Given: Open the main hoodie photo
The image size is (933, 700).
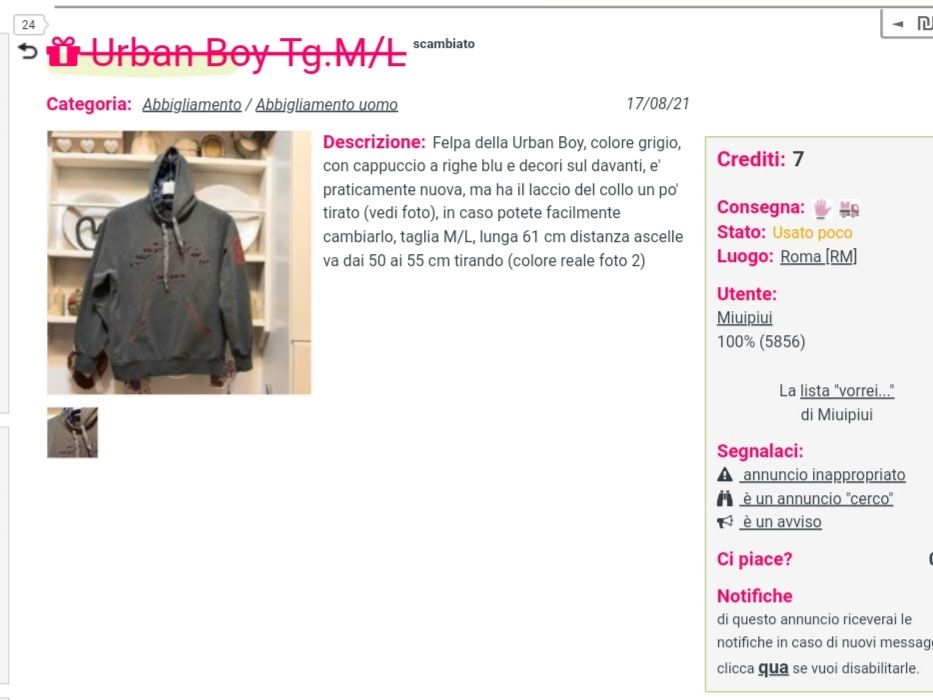Looking at the screenshot, I should (x=179, y=262).
